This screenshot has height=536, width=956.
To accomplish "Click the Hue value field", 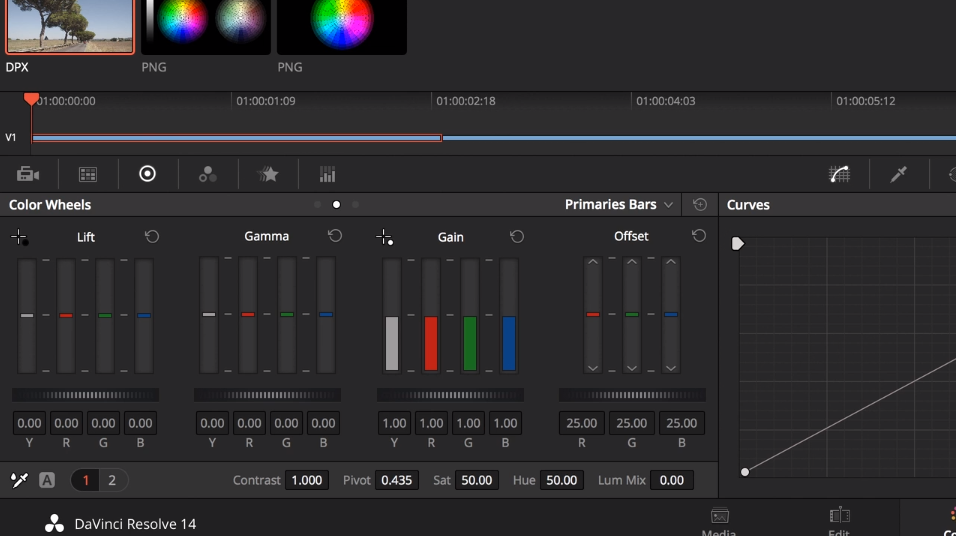I will [562, 481].
